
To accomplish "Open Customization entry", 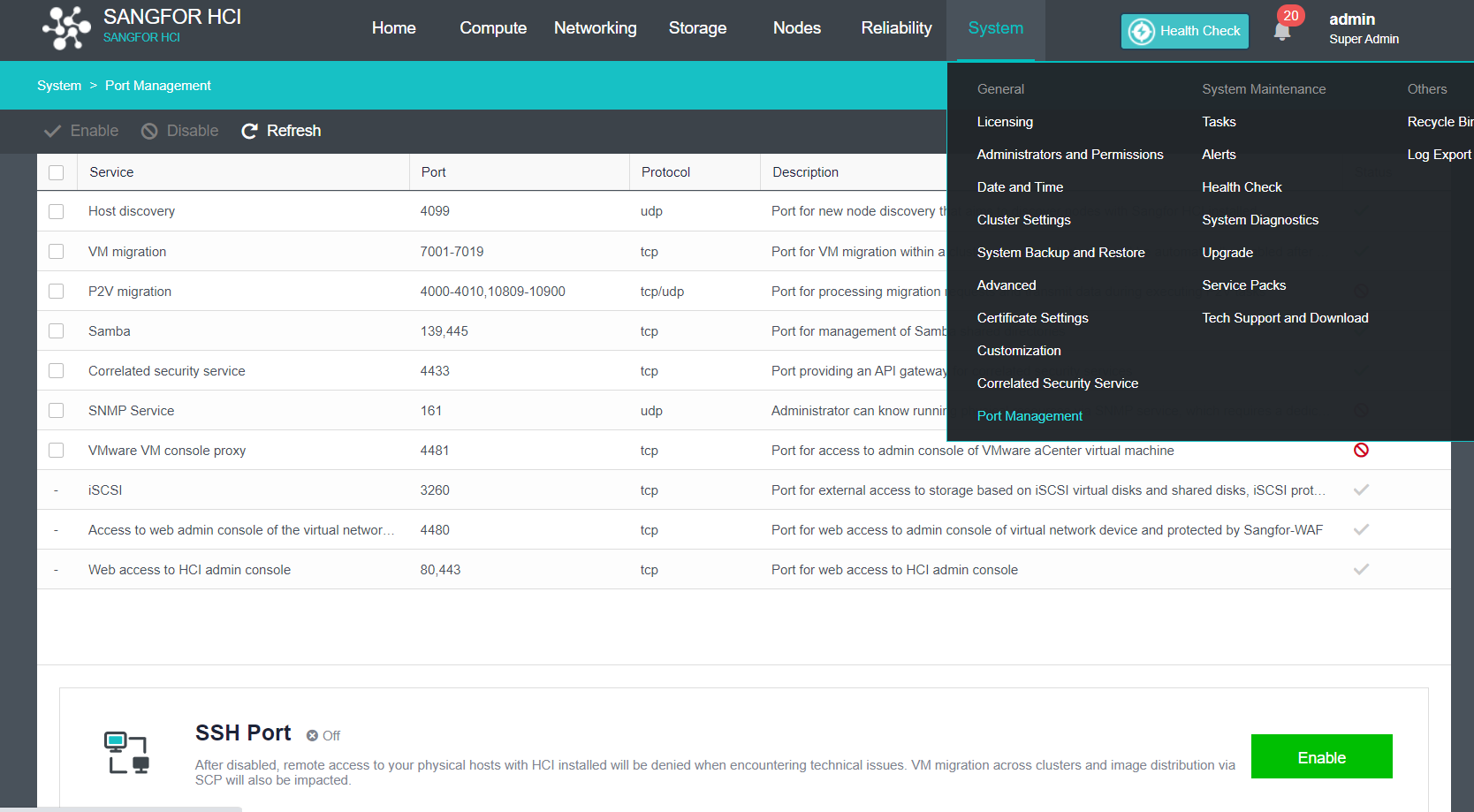I will tap(1019, 351).
